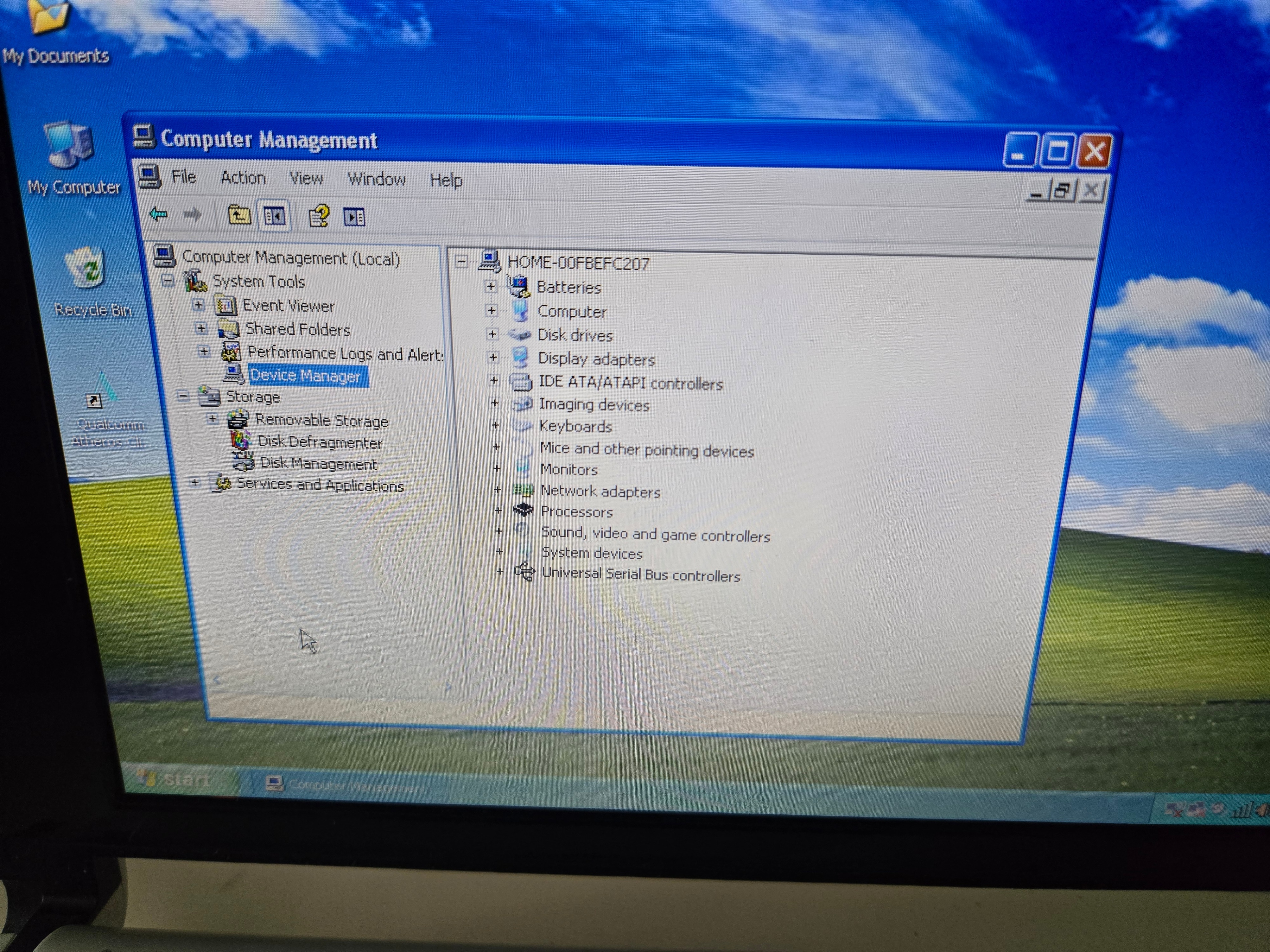Click the Disk Defragmenter icon
1270x952 pixels.
tap(241, 441)
